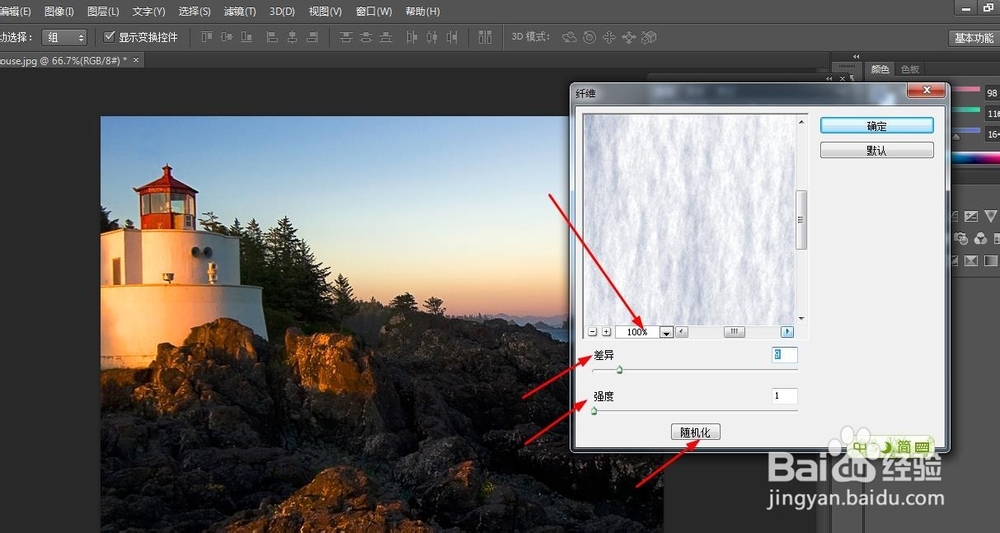Click the 3D slide mode icon
The width and height of the screenshot is (1000, 533).
[629, 37]
